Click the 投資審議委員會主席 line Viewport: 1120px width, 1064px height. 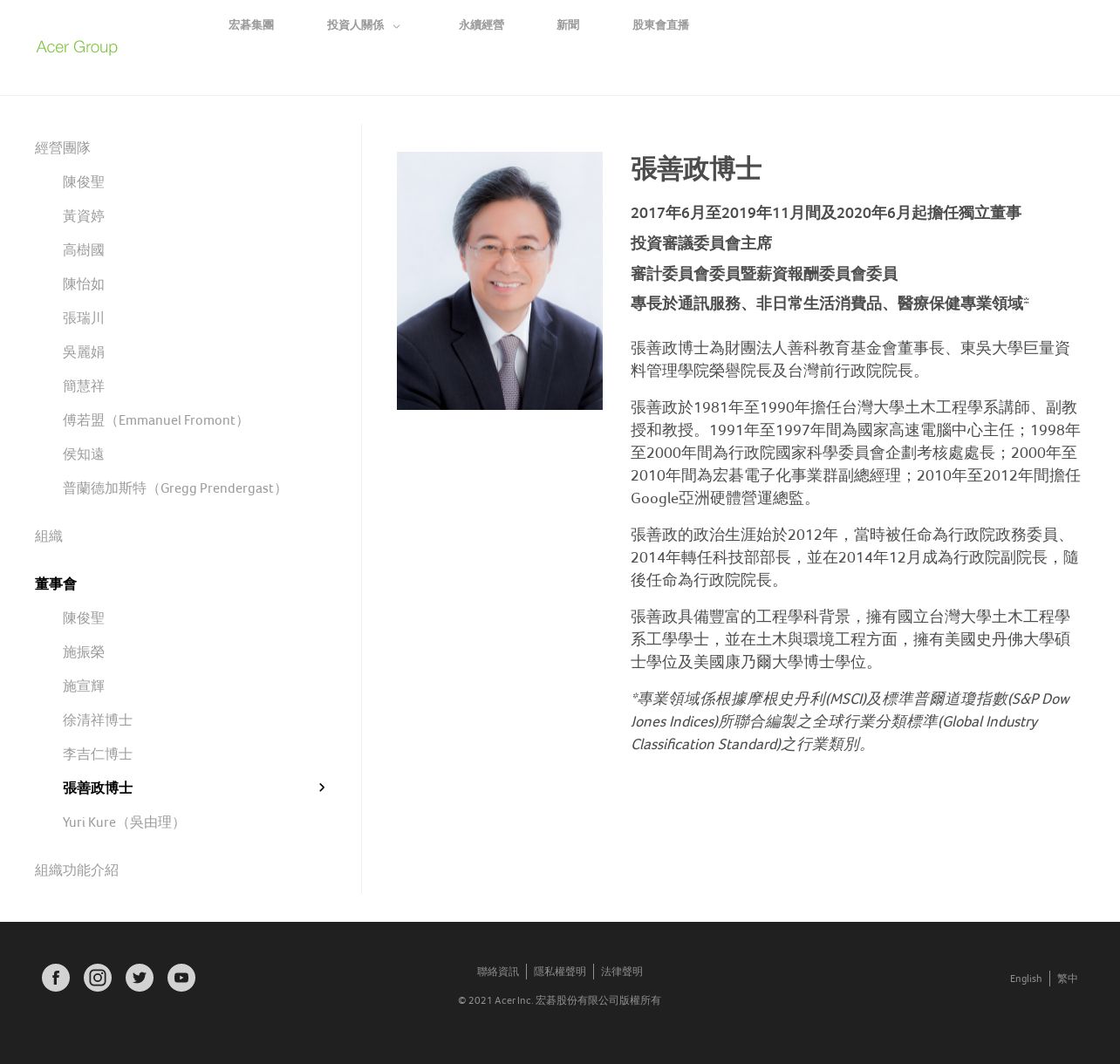point(701,243)
